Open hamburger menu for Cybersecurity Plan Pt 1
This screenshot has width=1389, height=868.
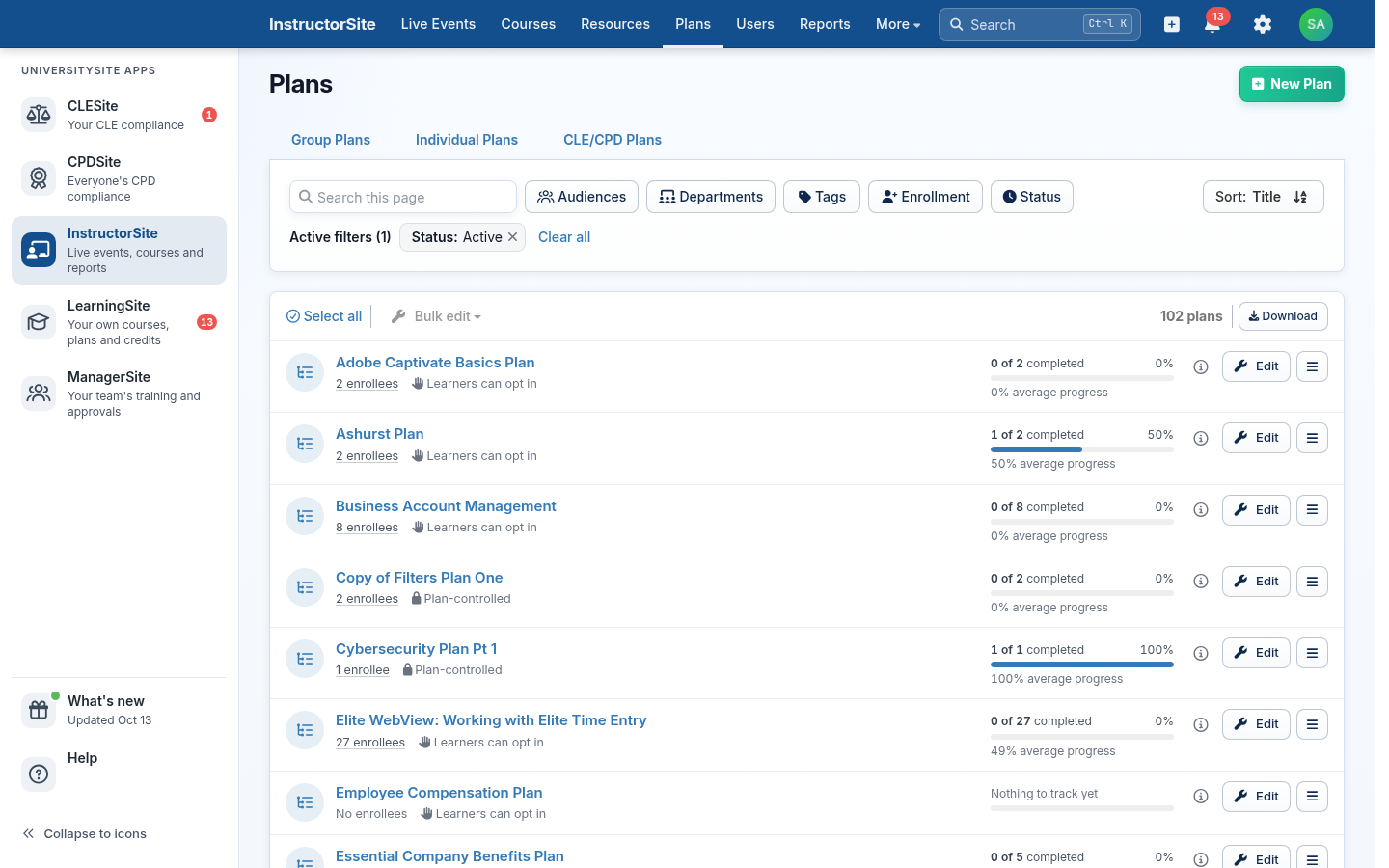point(1312,653)
